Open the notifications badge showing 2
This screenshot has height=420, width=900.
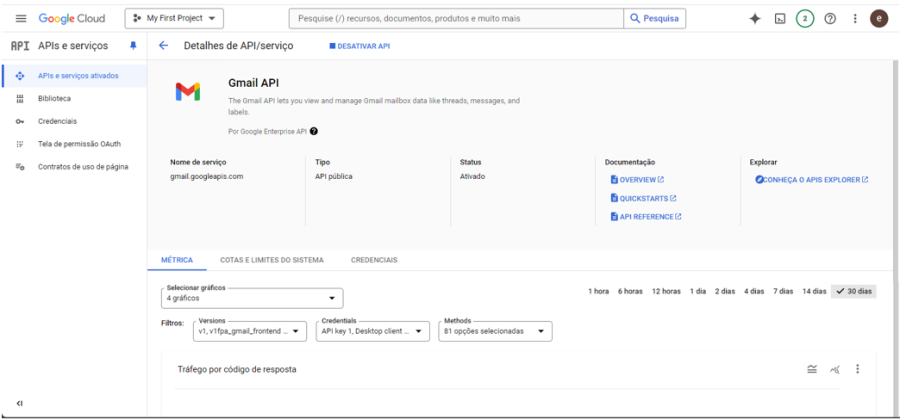pos(805,19)
